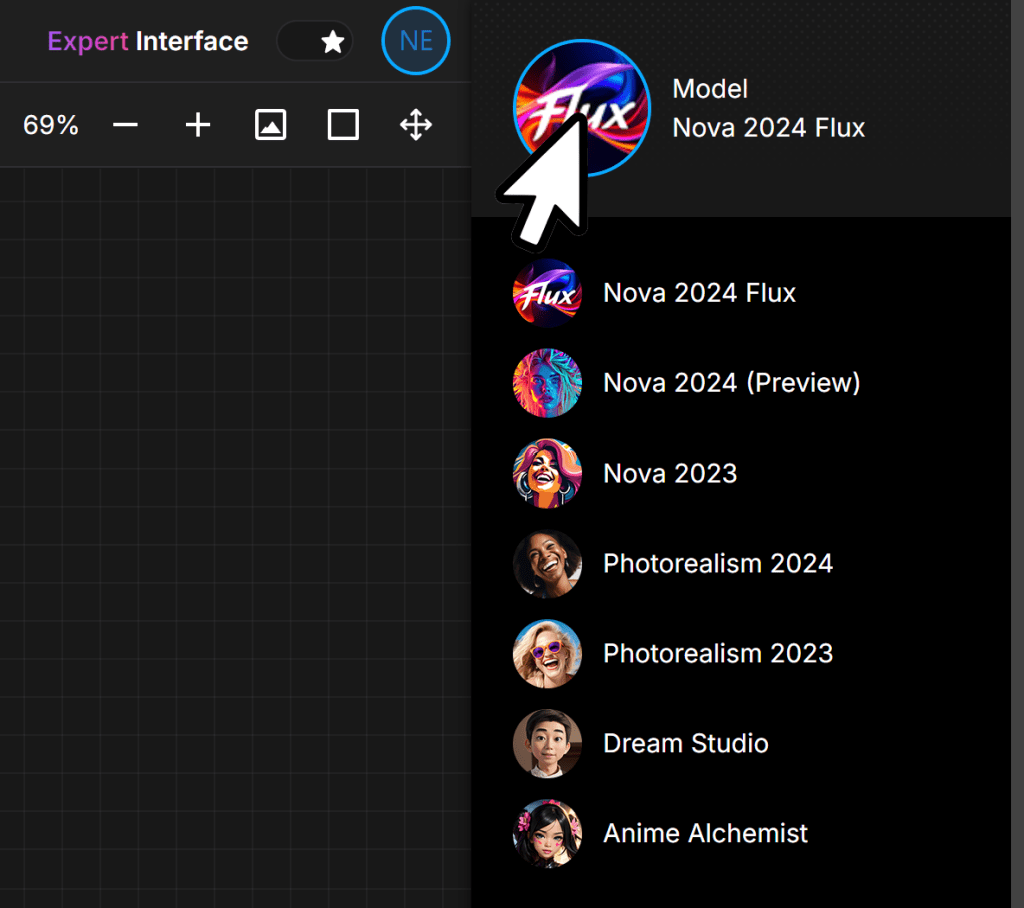Click the zoom in plus icon
The height and width of the screenshot is (908, 1024).
click(x=198, y=125)
